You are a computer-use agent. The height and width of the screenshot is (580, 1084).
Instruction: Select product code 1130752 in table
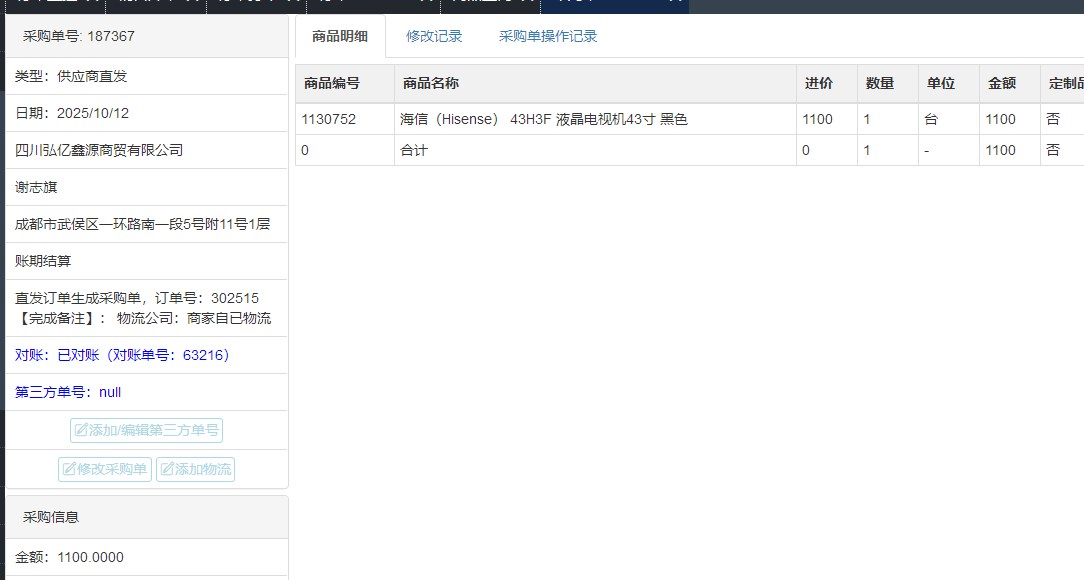328,119
